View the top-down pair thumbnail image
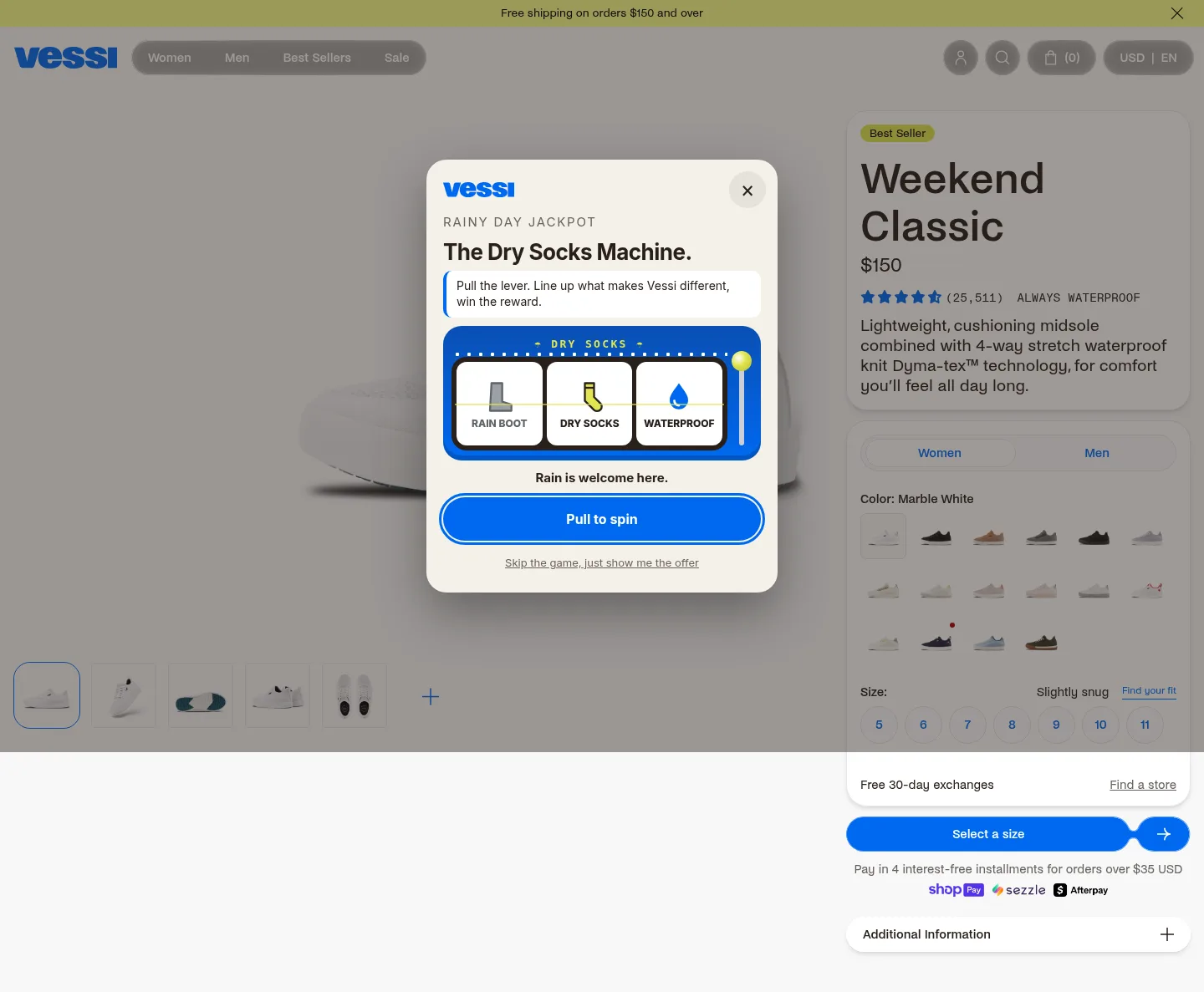The height and width of the screenshot is (992, 1204). (x=355, y=695)
